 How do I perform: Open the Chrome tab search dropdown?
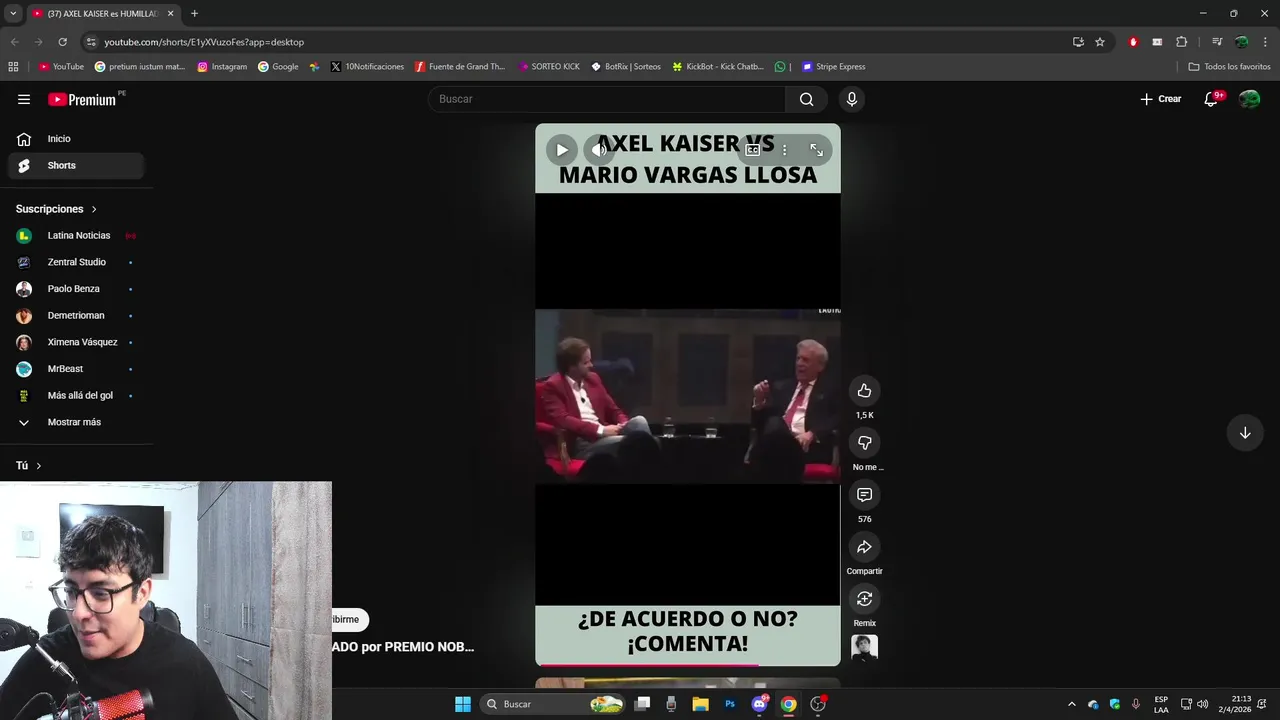tap(13, 13)
